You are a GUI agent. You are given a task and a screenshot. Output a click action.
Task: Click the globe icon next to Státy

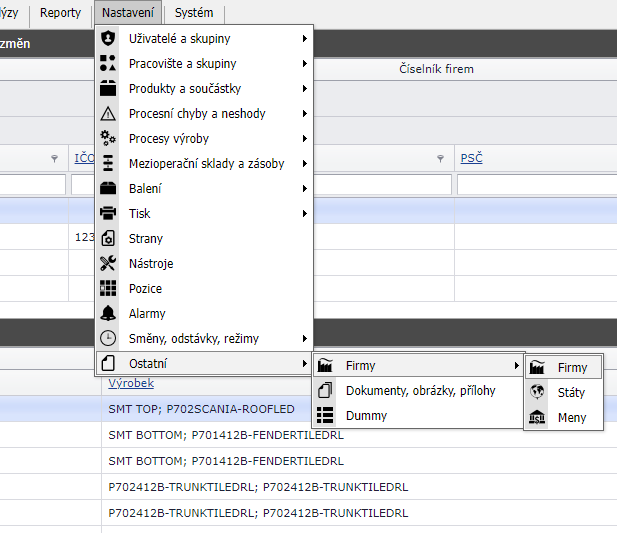537,393
